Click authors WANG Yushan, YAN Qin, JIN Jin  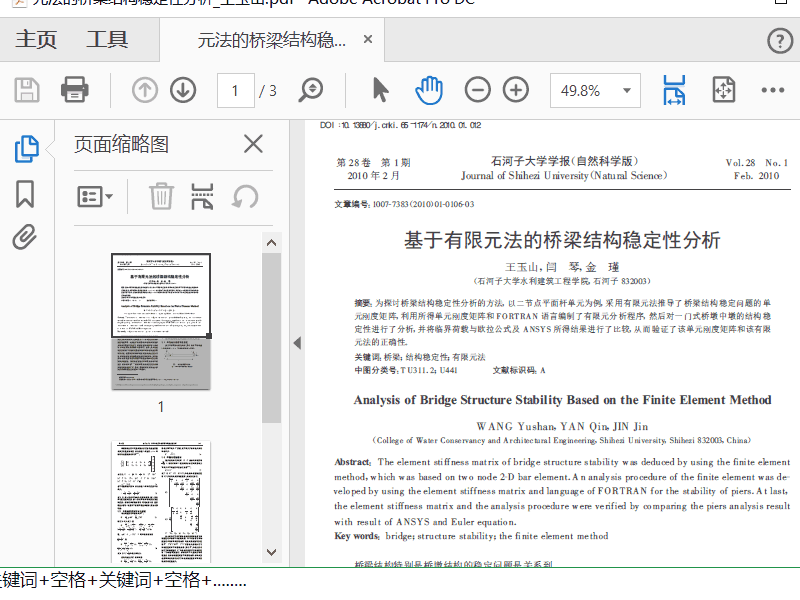562,426
